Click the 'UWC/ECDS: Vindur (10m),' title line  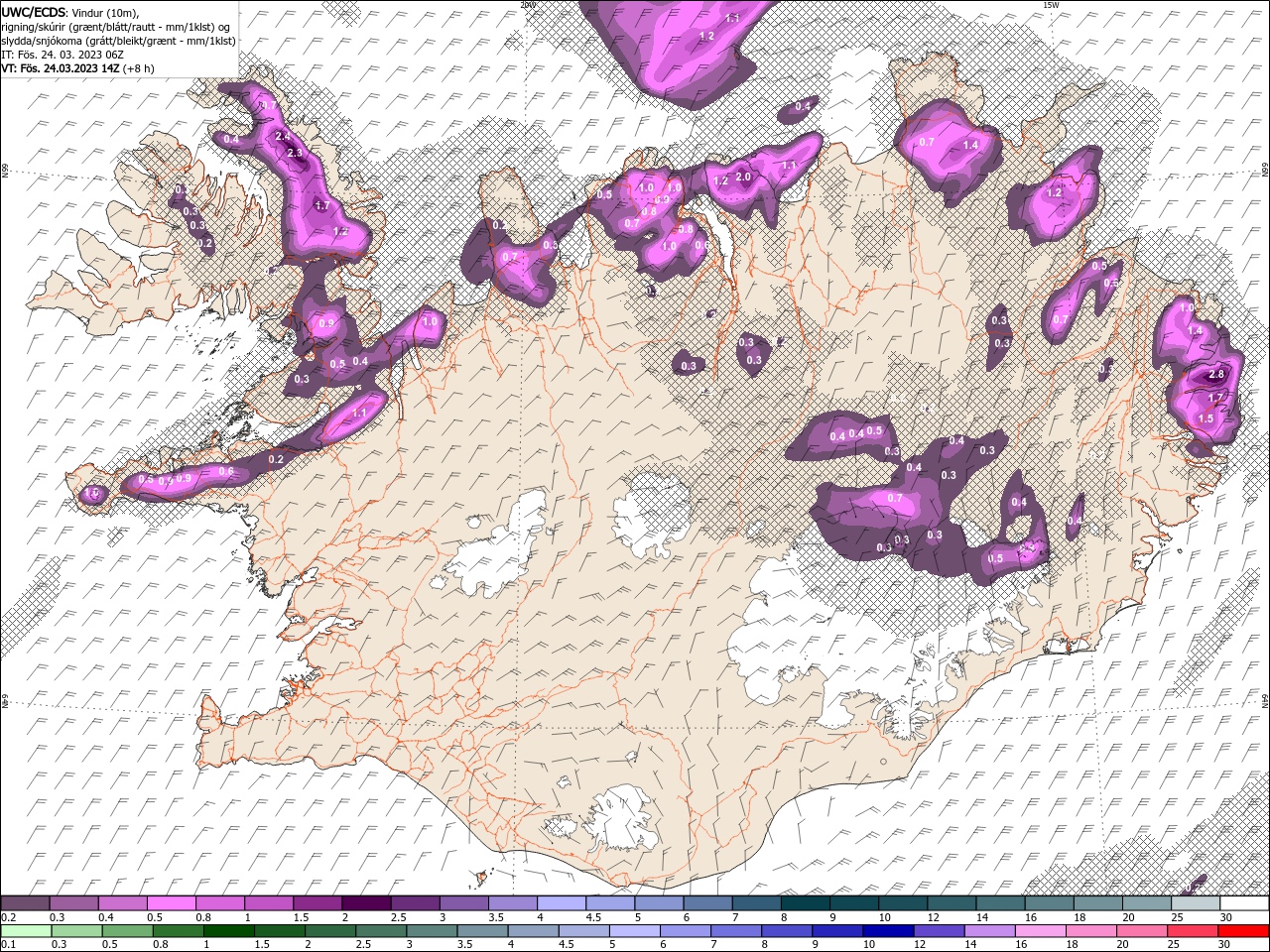pos(70,12)
